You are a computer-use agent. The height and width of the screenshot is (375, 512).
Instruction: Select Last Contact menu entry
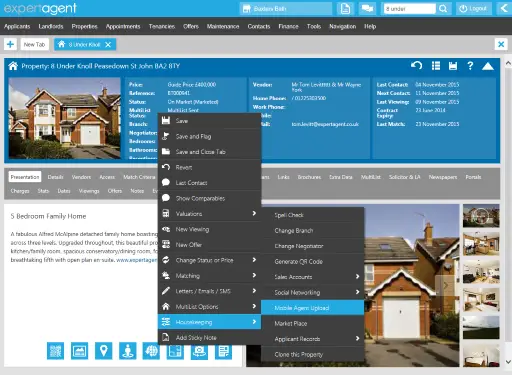point(209,183)
